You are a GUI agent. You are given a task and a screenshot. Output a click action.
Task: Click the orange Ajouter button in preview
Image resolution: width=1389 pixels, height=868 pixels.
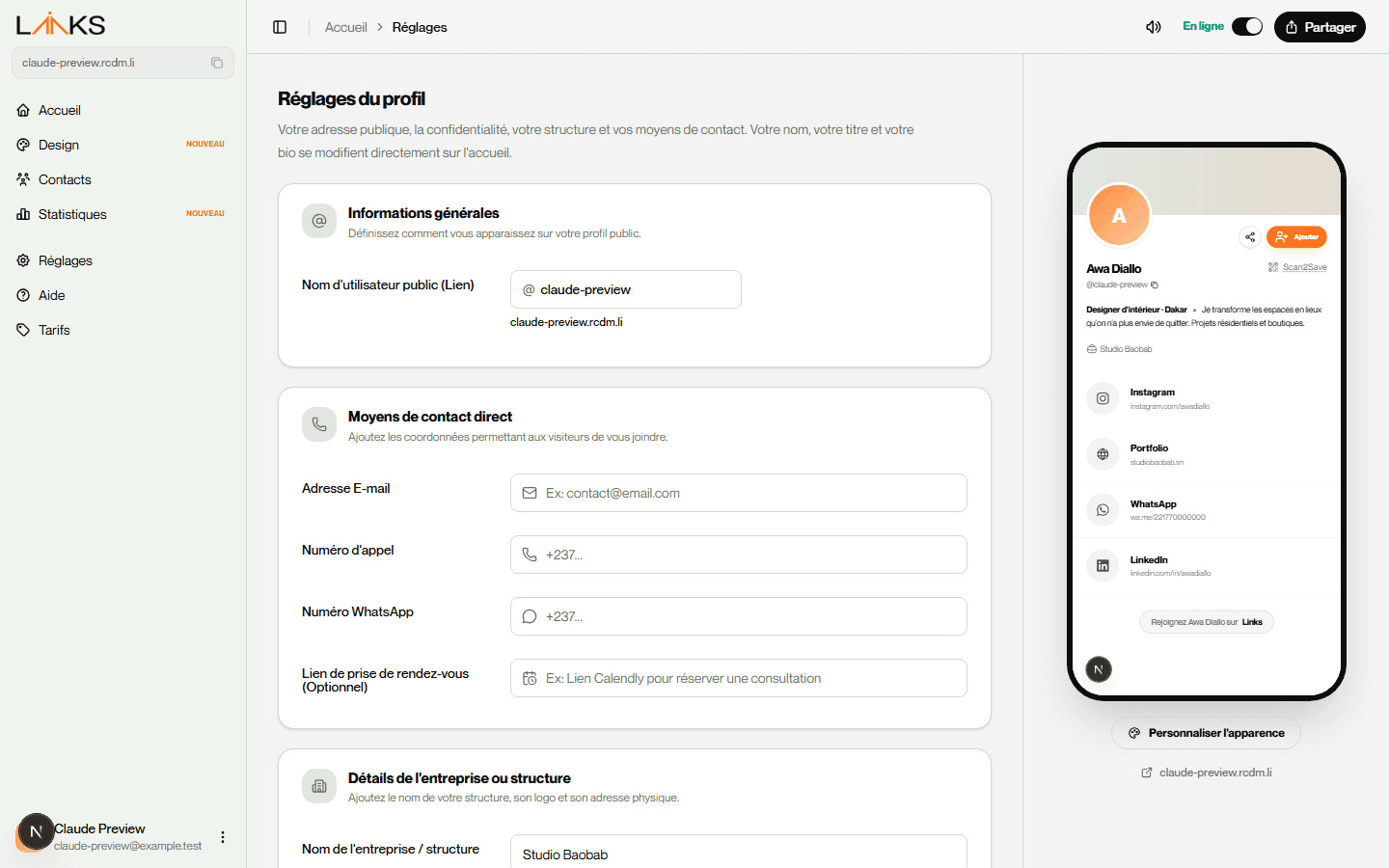point(1296,236)
